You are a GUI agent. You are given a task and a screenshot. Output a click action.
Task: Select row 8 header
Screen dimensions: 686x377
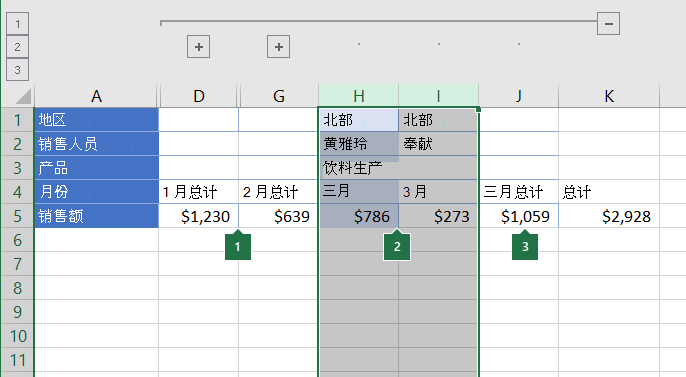tap(18, 288)
